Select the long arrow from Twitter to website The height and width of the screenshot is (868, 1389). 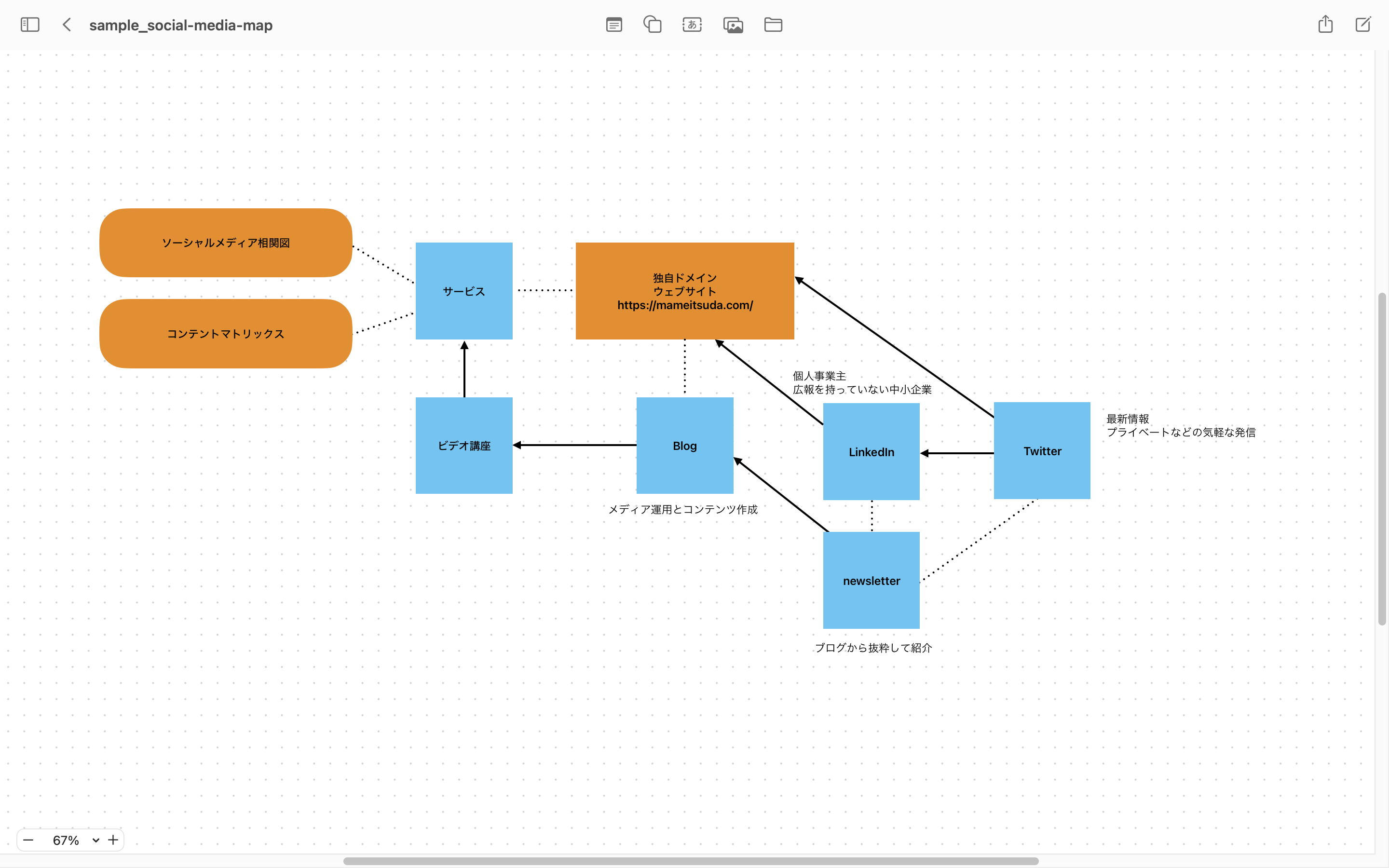894,347
